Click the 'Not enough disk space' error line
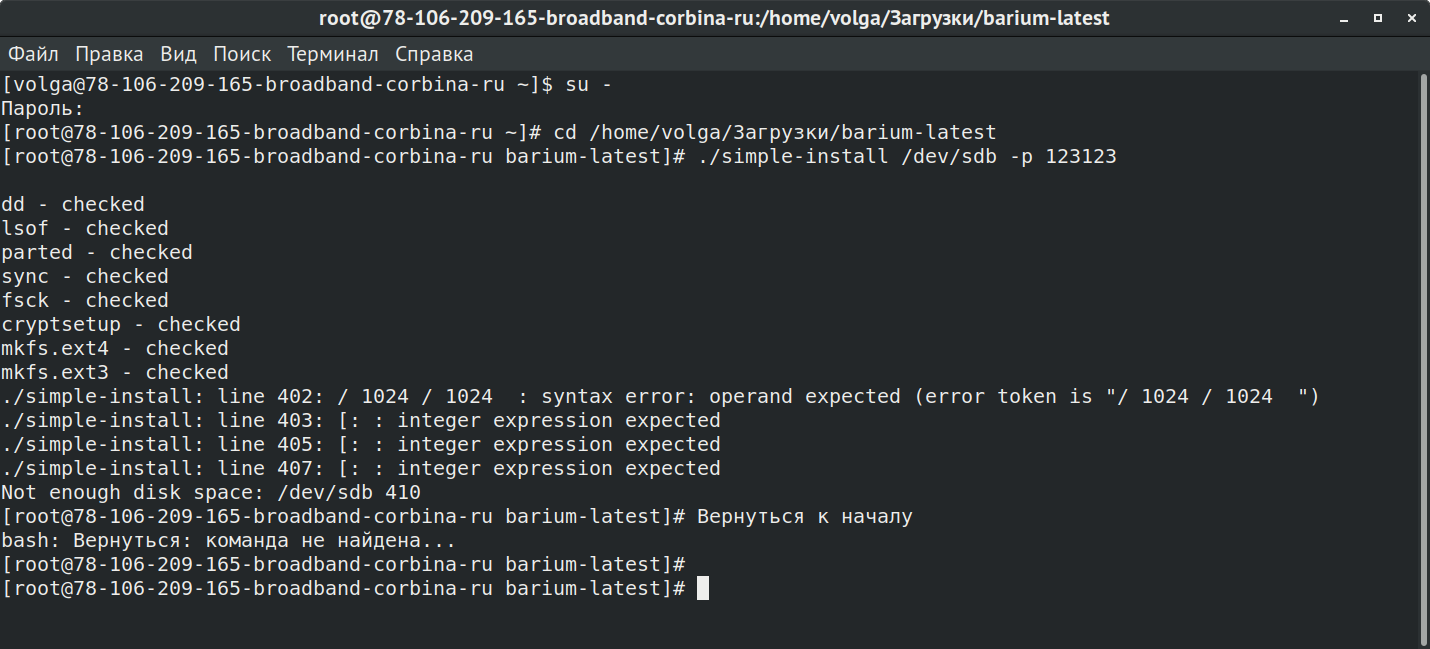Image resolution: width=1430 pixels, height=649 pixels. (x=211, y=493)
